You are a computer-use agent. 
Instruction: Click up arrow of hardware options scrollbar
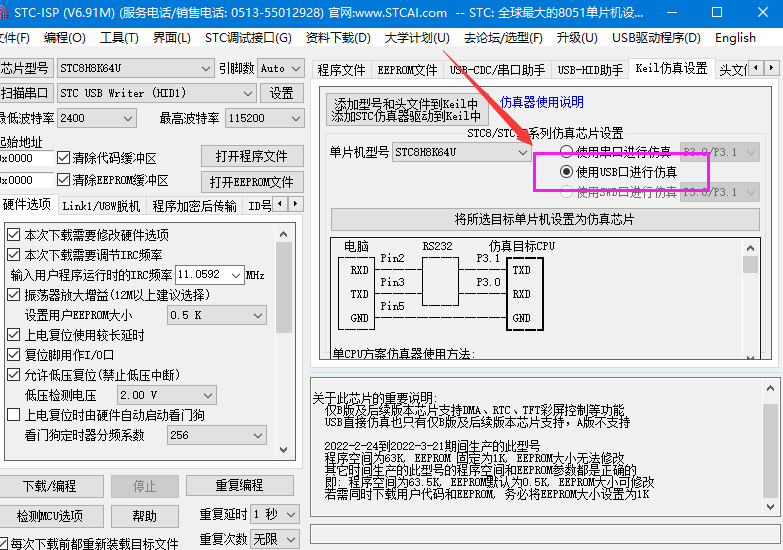point(284,234)
